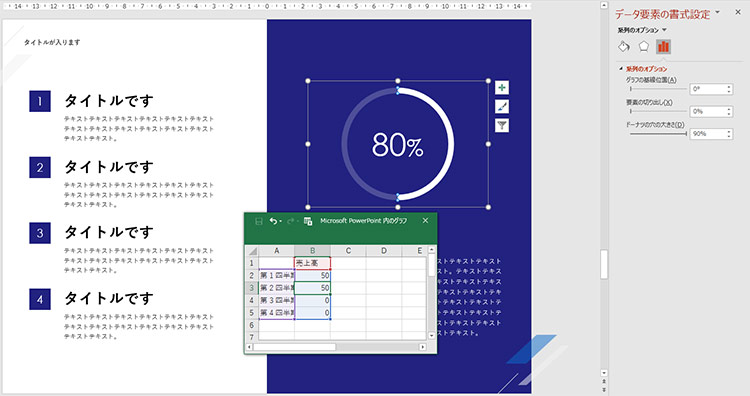Click the heading beside number box 1
The width and height of the screenshot is (750, 396).
point(109,100)
